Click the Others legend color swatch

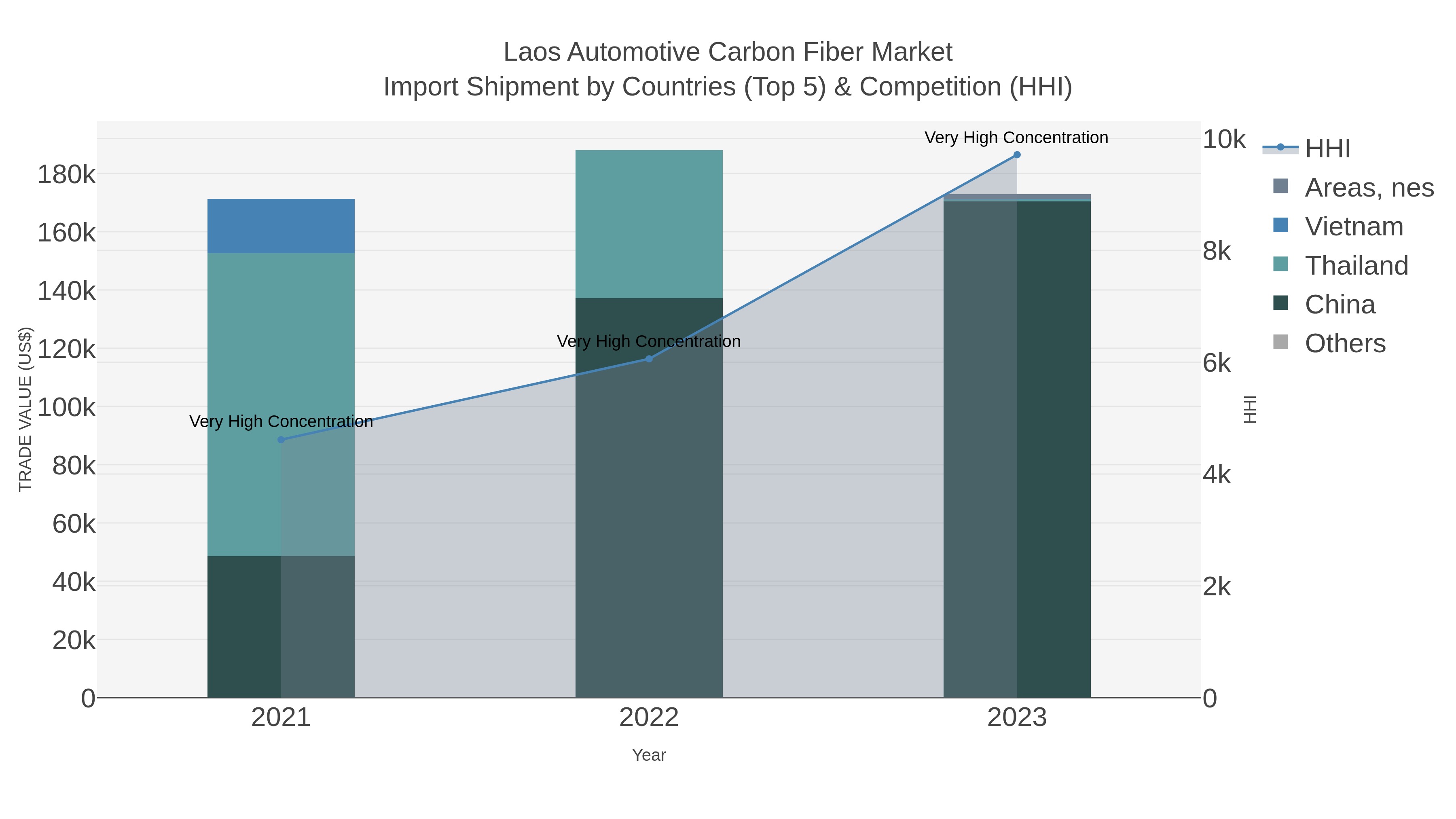tap(1281, 342)
